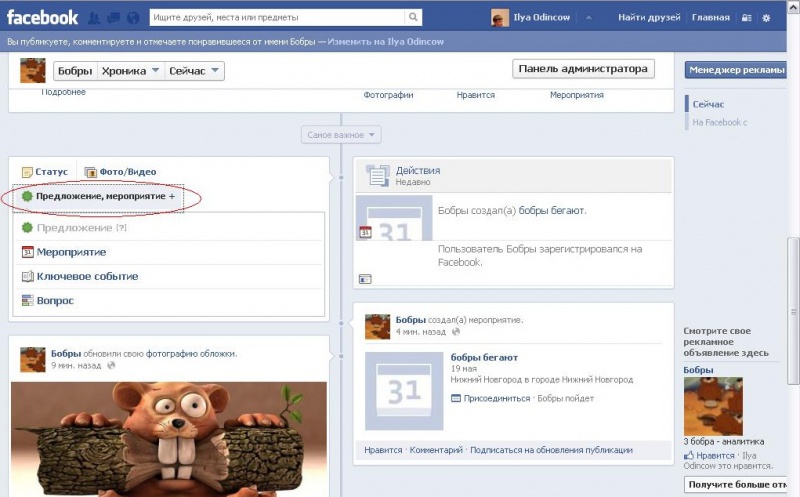Open the arrow dropdown next to Ilya Odincow
800x497 pixels.
(x=588, y=18)
